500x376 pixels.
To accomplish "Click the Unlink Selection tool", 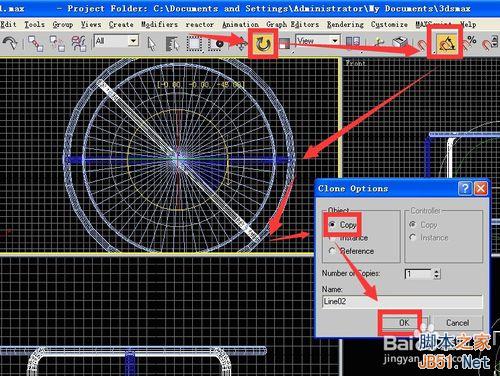I will (x=57, y=43).
